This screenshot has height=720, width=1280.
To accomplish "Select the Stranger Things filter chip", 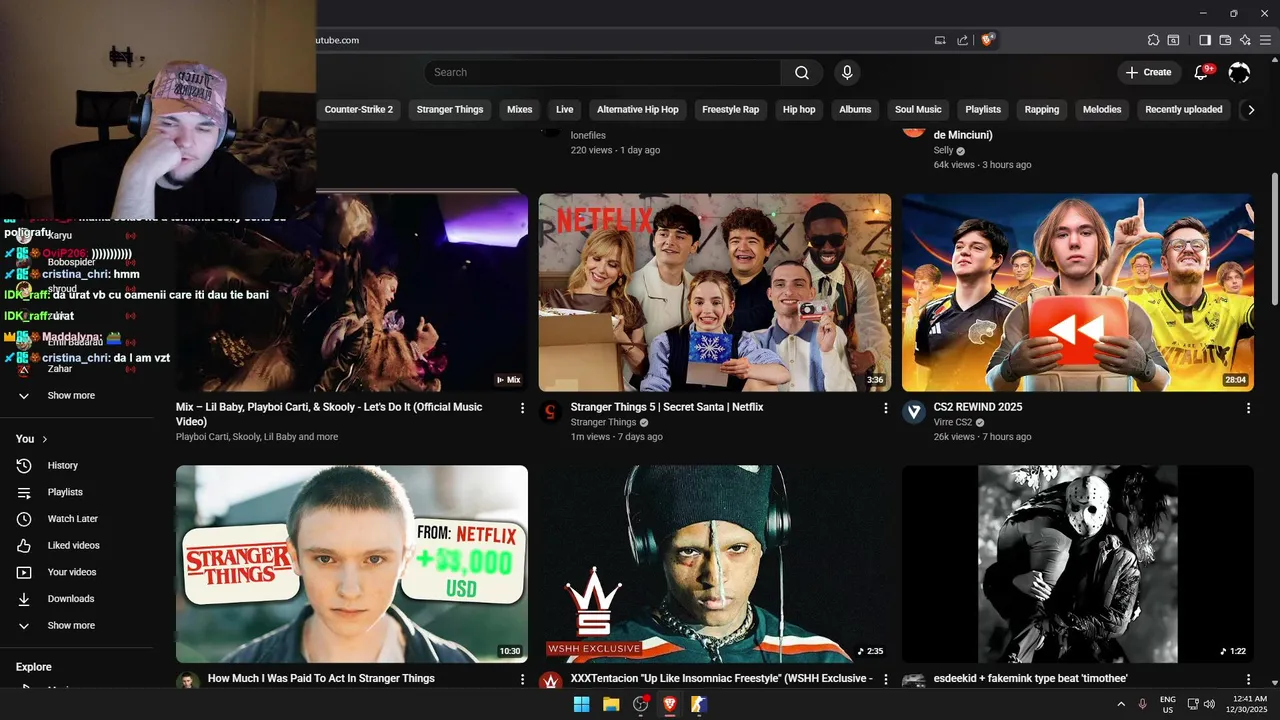I will click(450, 110).
